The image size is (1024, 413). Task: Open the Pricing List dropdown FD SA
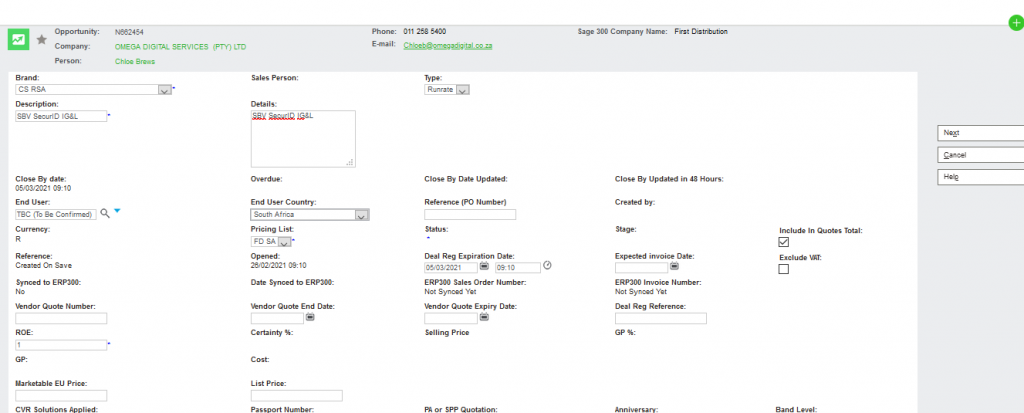coord(283,242)
